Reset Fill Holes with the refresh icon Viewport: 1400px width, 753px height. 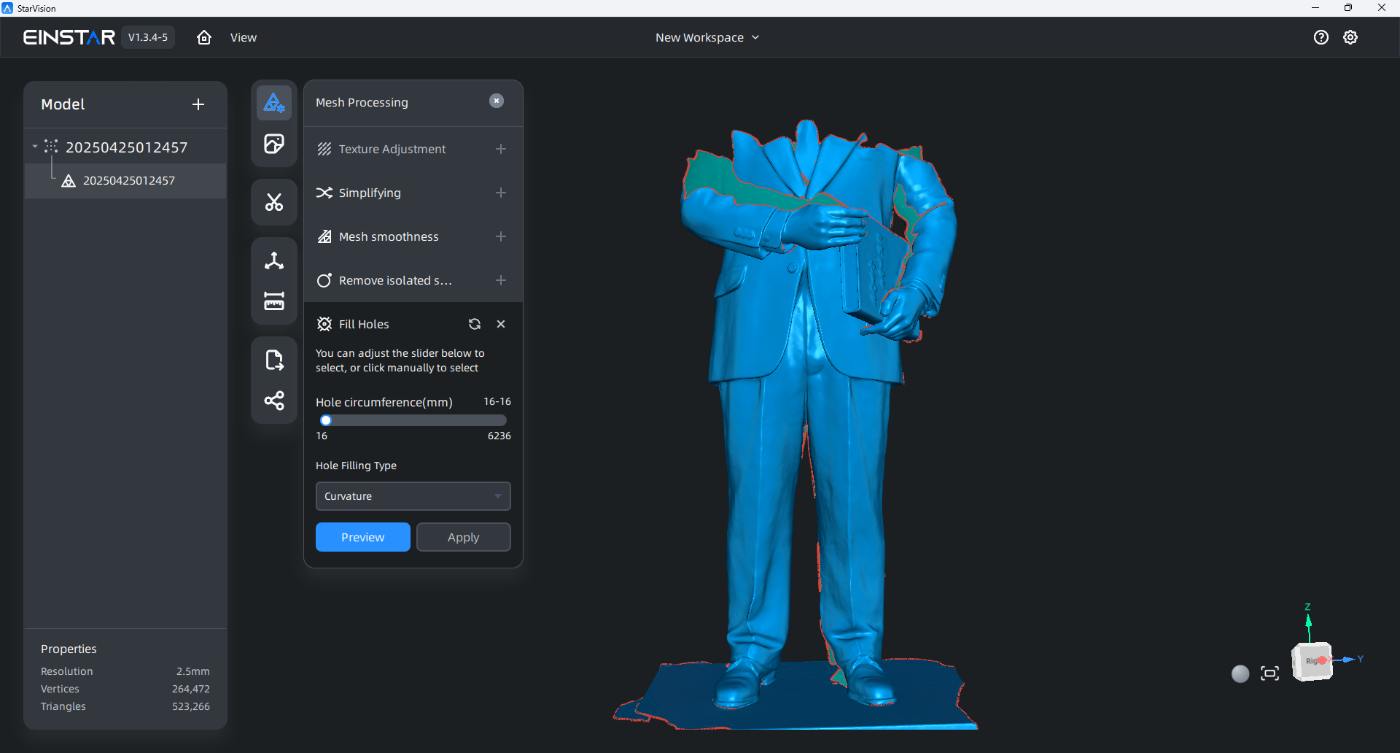click(474, 324)
